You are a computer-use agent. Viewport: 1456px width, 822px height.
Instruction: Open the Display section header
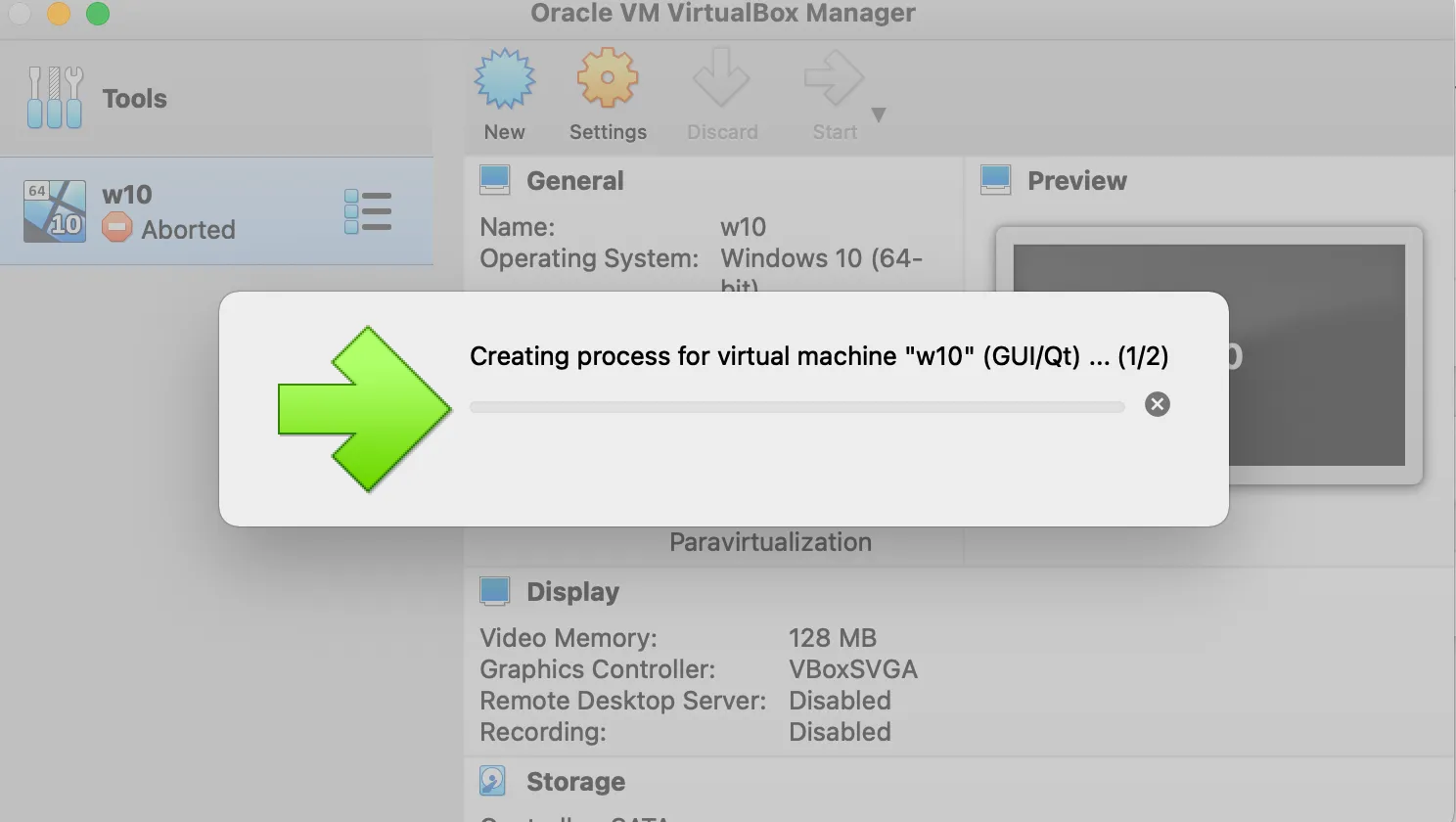click(x=572, y=591)
